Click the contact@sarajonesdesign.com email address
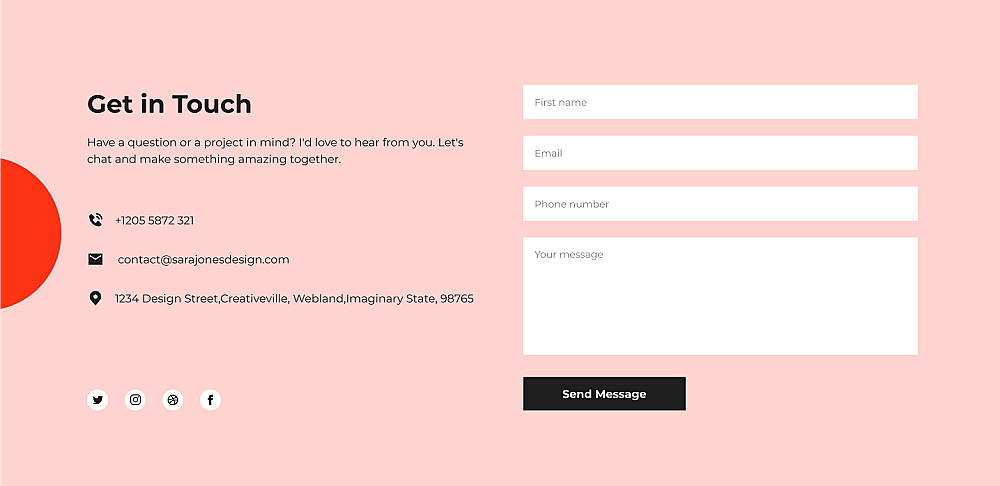The image size is (1000, 486). [x=203, y=259]
